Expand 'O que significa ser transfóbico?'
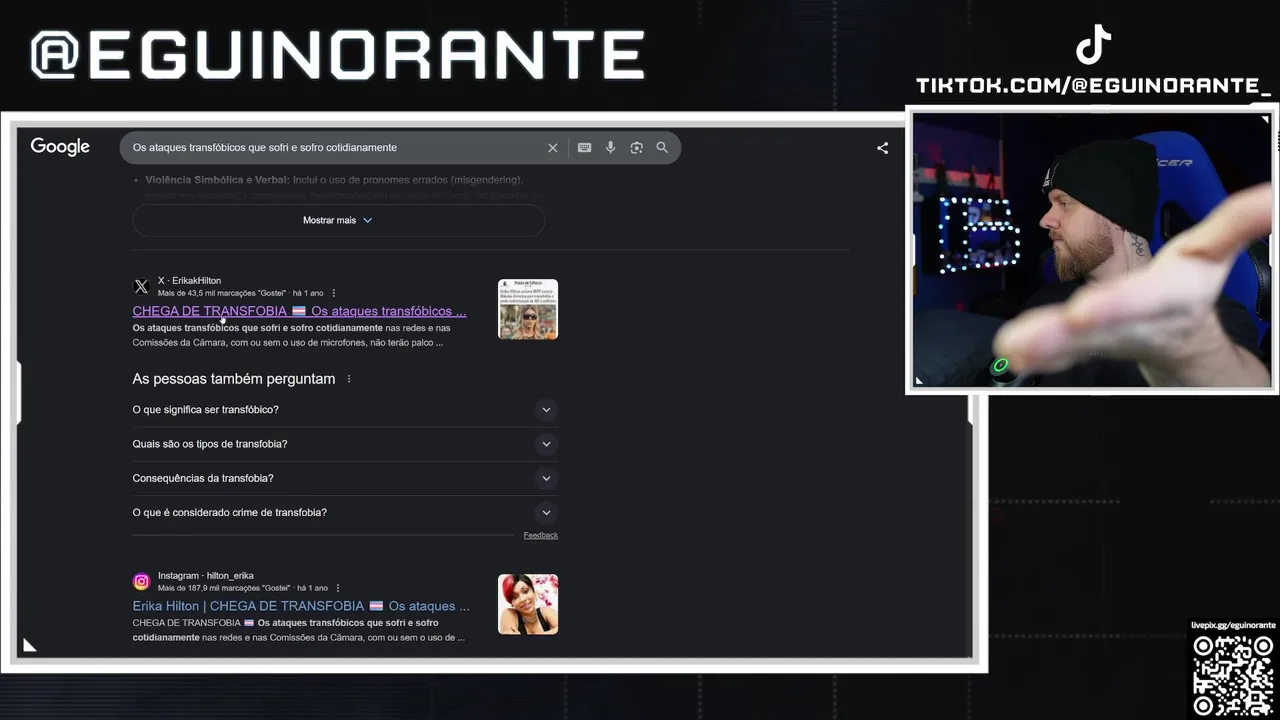Viewport: 1280px width, 720px height. (345, 410)
